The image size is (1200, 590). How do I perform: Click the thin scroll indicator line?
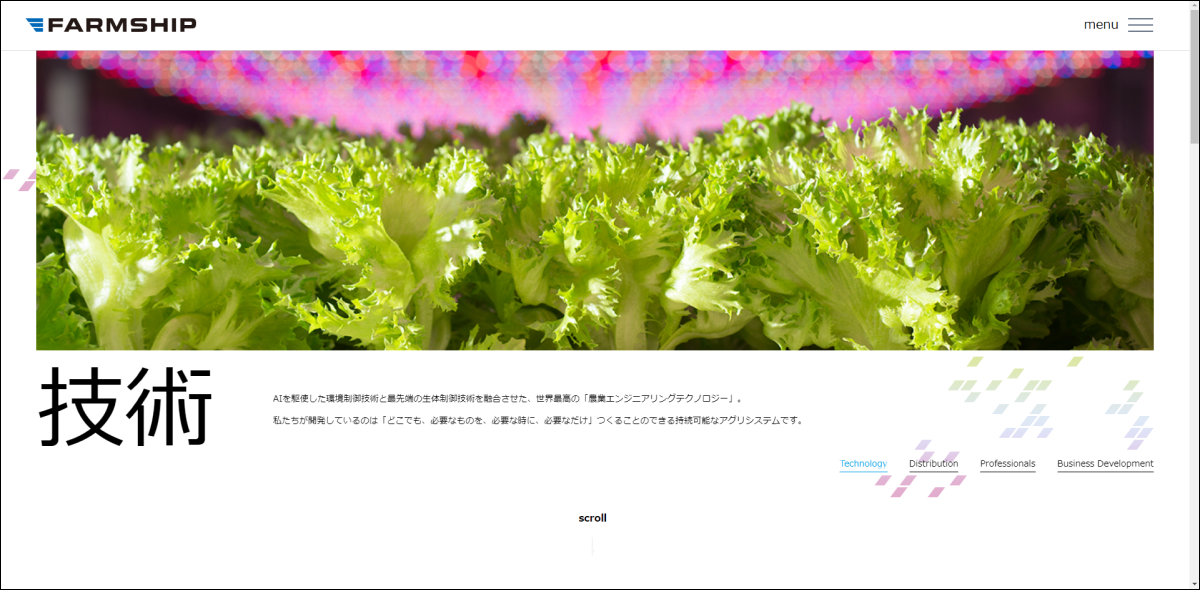click(592, 545)
